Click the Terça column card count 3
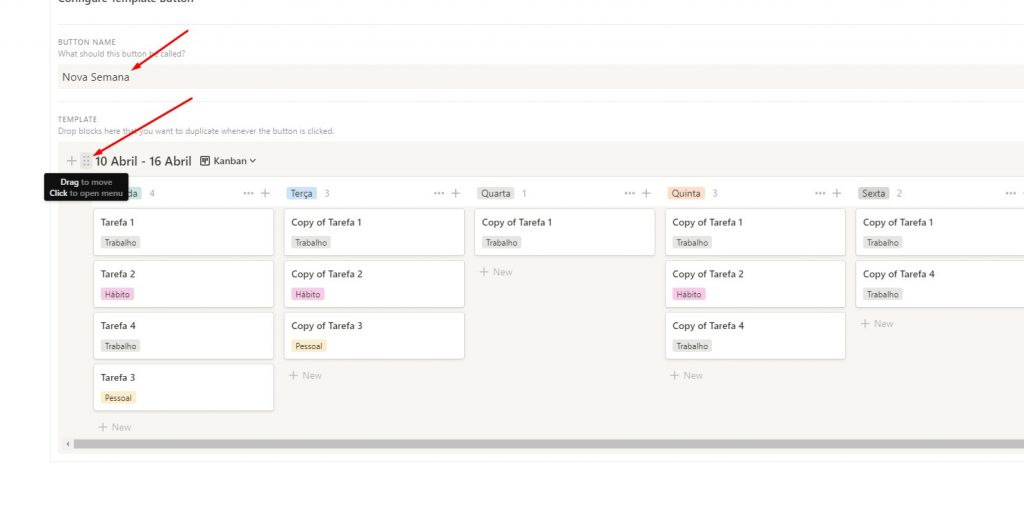Screen dimensions: 1024x505 point(327,193)
